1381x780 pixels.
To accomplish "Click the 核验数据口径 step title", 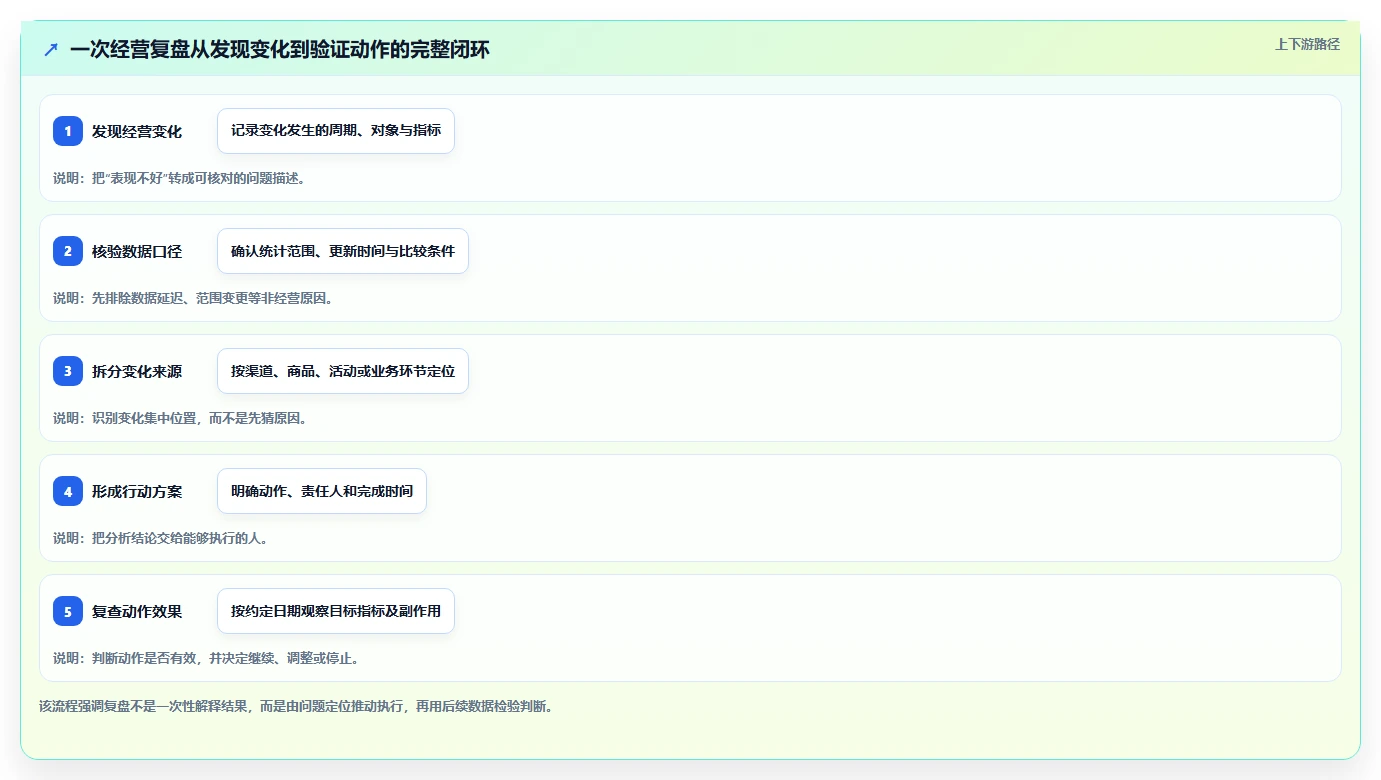I will 137,251.
